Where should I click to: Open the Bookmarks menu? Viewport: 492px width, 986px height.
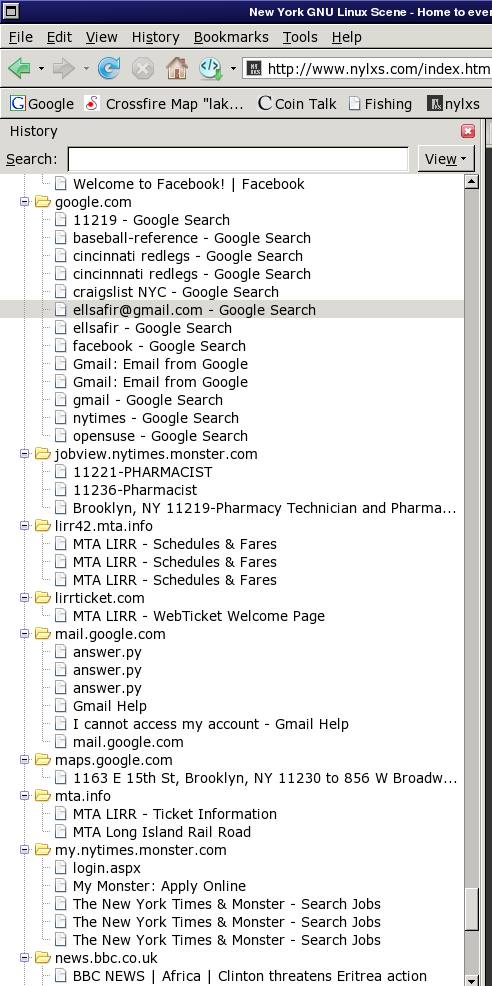[x=231, y=37]
